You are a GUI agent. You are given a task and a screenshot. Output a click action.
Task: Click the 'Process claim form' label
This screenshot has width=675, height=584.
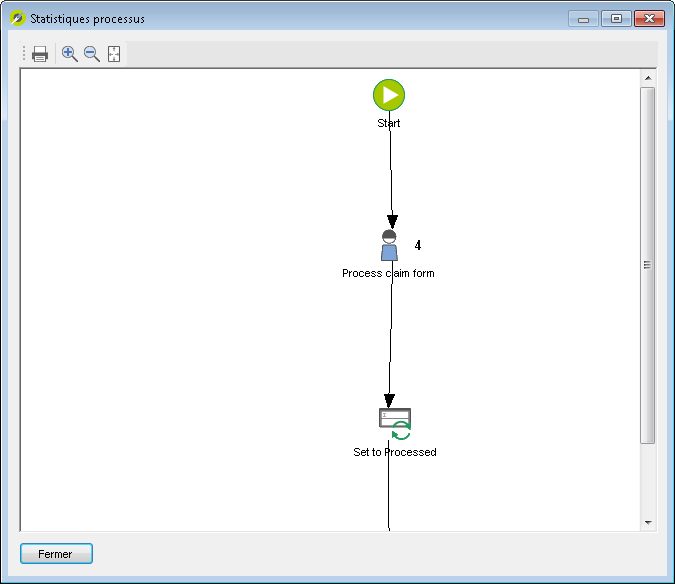coord(388,273)
